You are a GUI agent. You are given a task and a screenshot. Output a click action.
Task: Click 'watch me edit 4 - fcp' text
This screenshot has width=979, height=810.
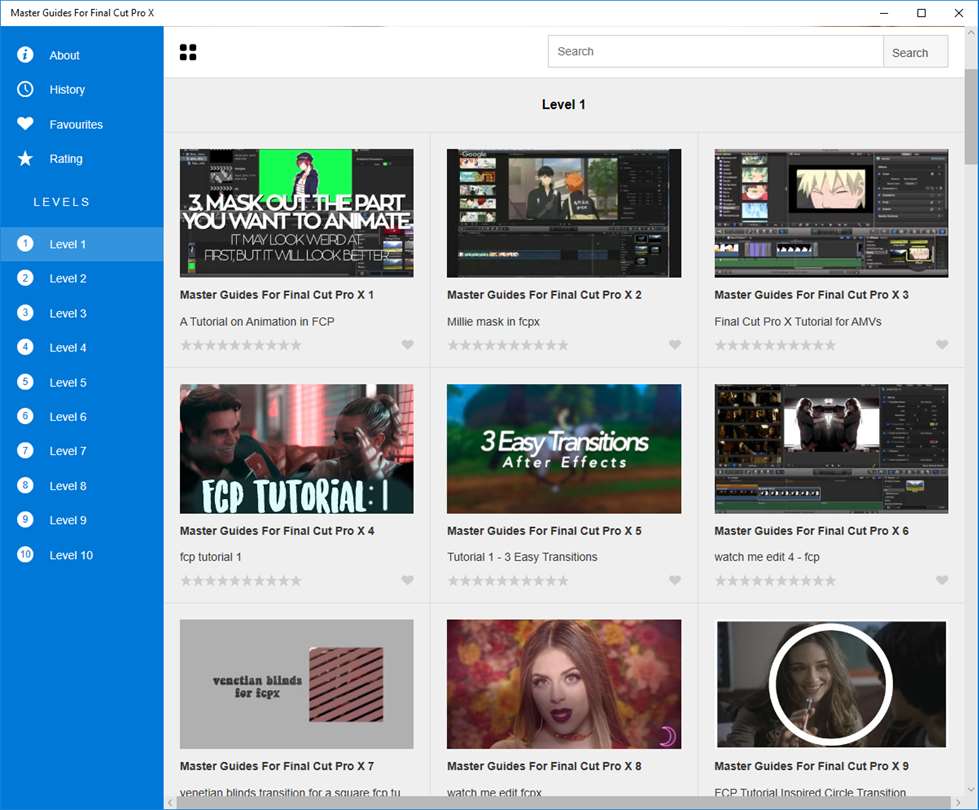[x=767, y=557]
